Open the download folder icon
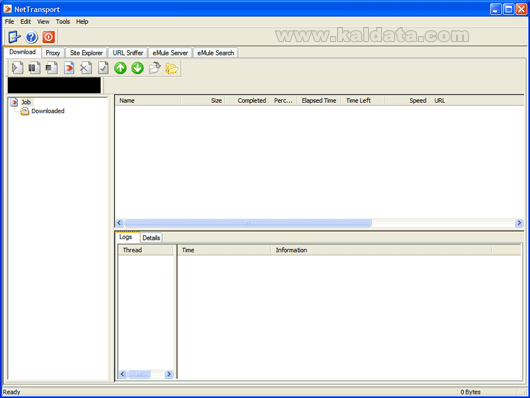 click(x=172, y=68)
